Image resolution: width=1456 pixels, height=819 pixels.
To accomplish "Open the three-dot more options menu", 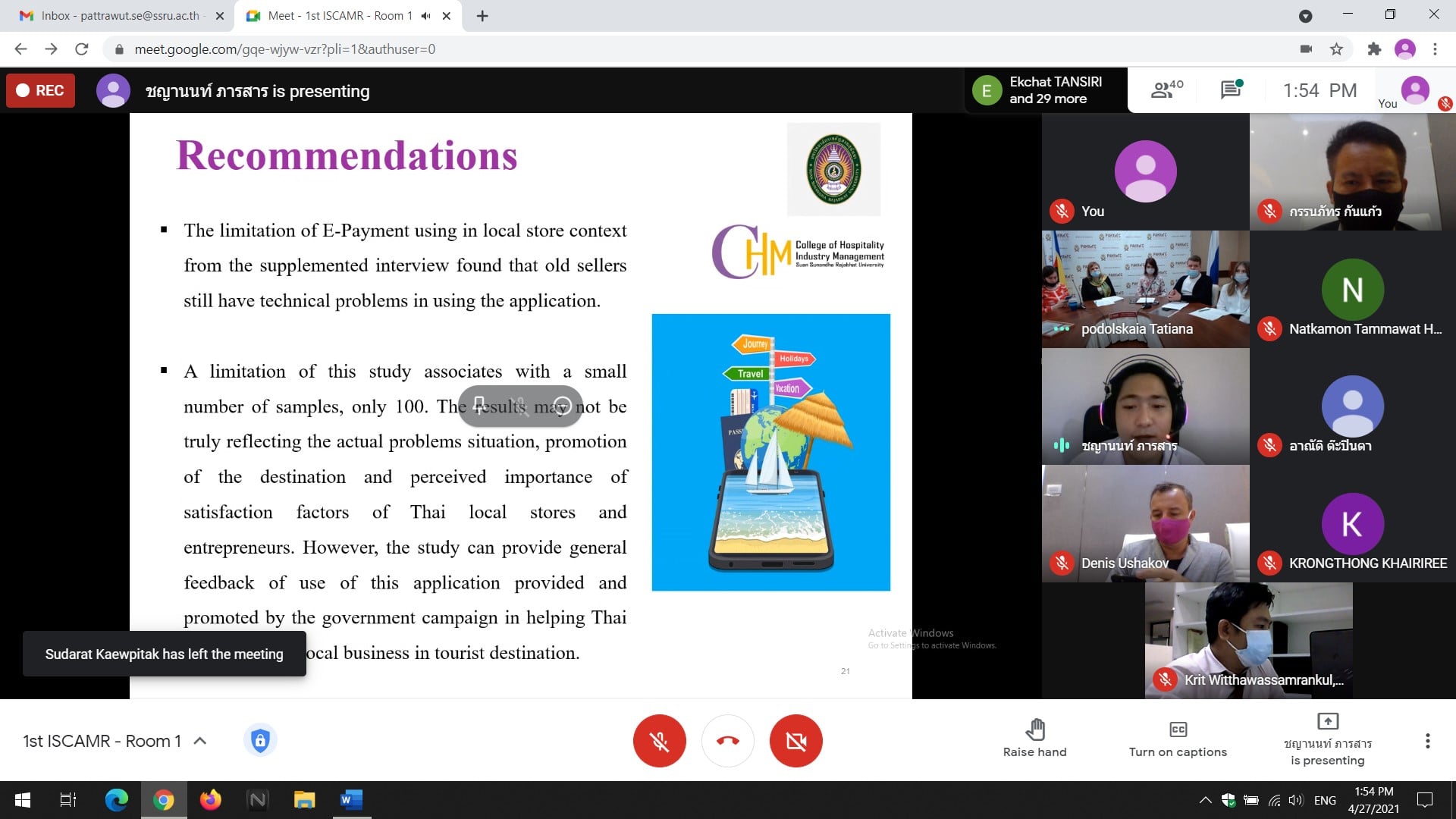I will 1427,741.
